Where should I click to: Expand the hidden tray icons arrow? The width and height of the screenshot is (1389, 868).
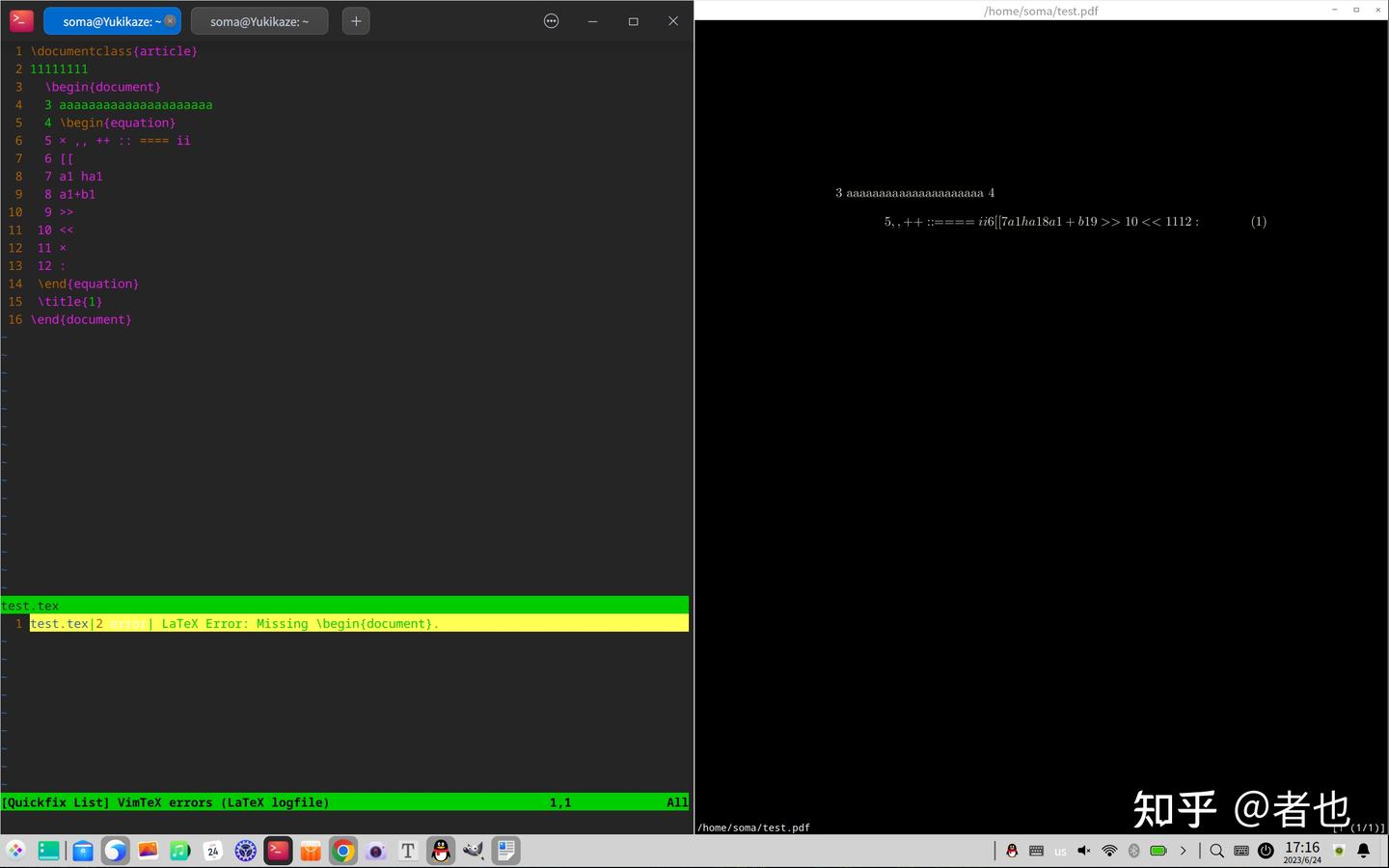click(1183, 851)
